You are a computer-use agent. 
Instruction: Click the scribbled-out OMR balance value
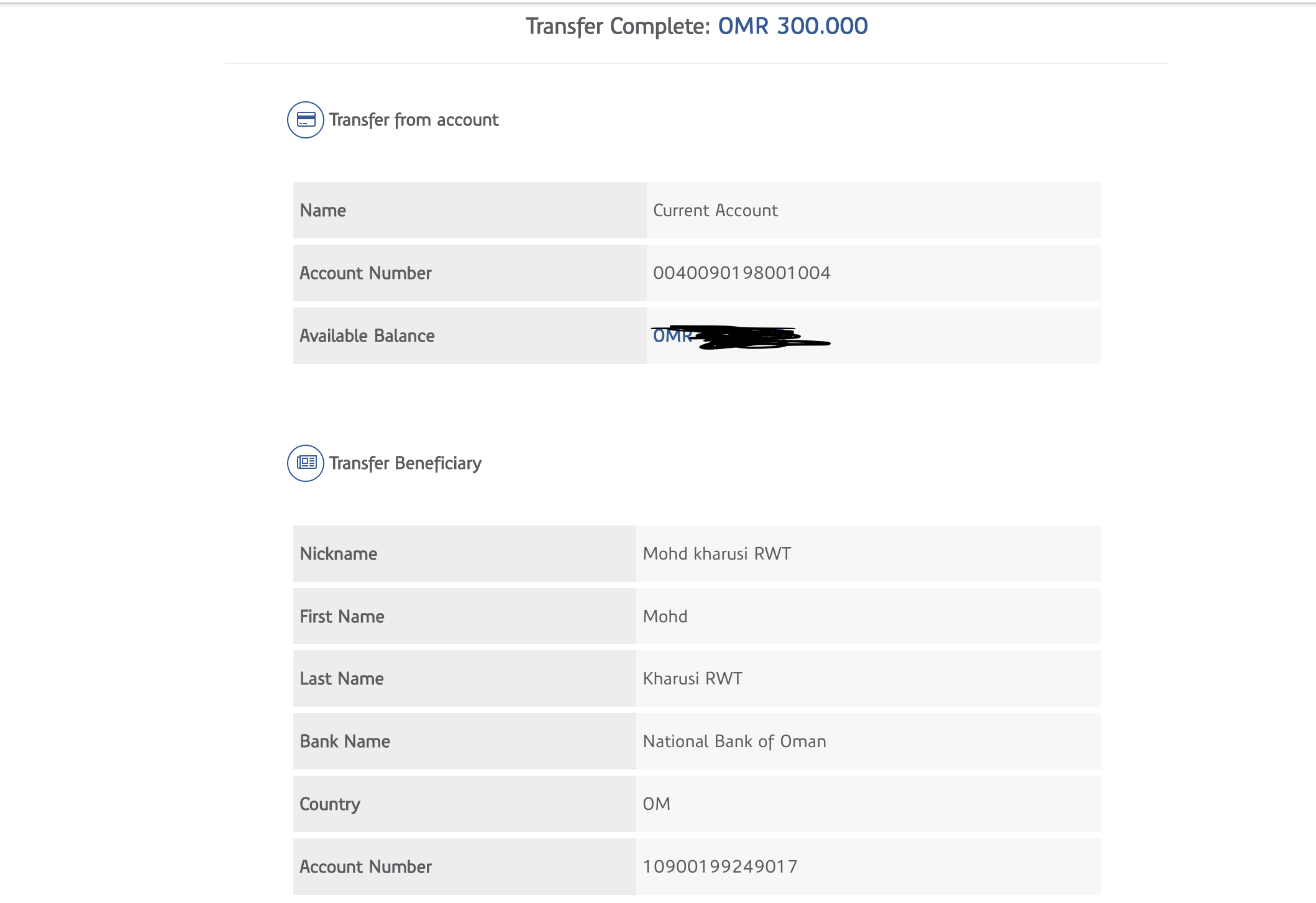click(741, 337)
